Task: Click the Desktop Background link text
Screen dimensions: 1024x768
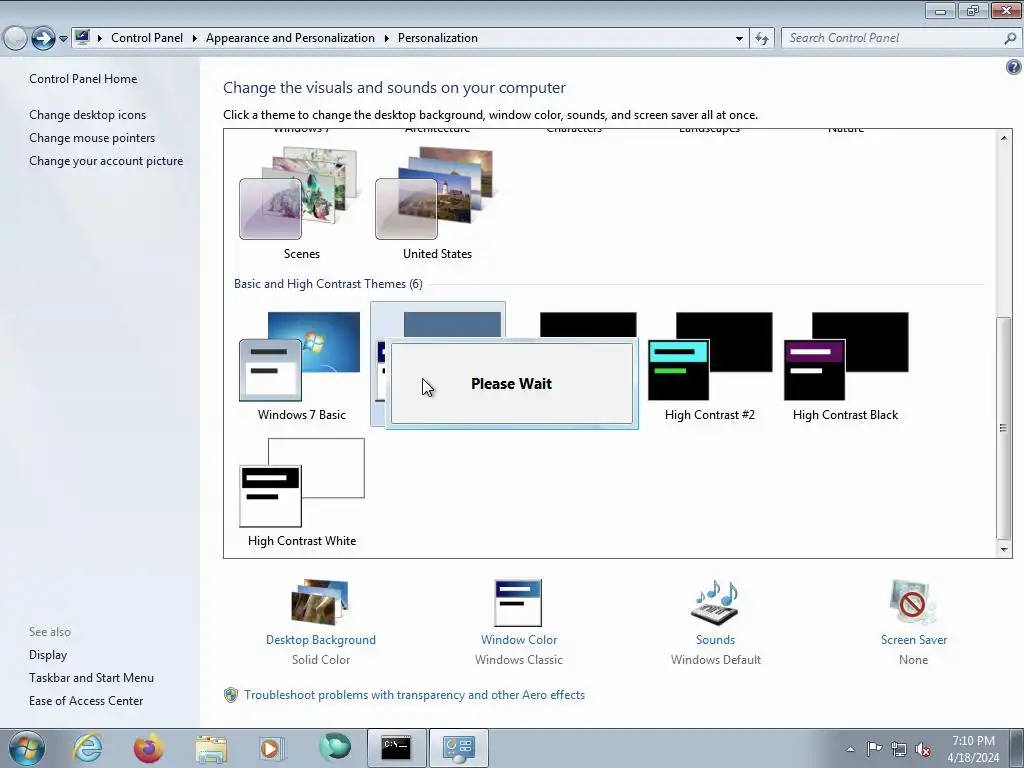Action: point(321,640)
